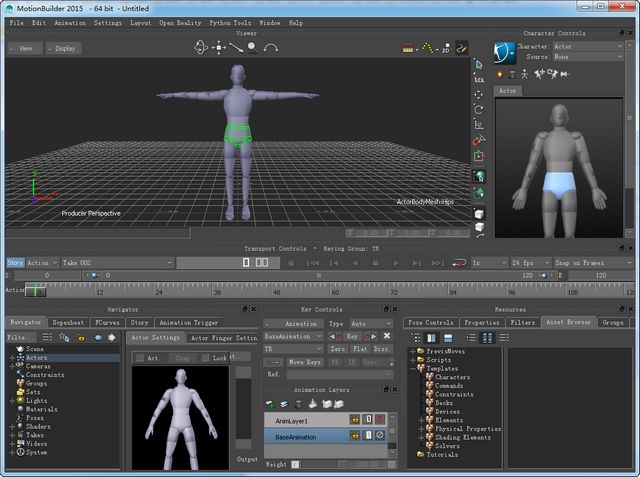Image resolution: width=640 pixels, height=477 pixels.
Task: Go back with Navigator left arrow
Action: [98, 337]
